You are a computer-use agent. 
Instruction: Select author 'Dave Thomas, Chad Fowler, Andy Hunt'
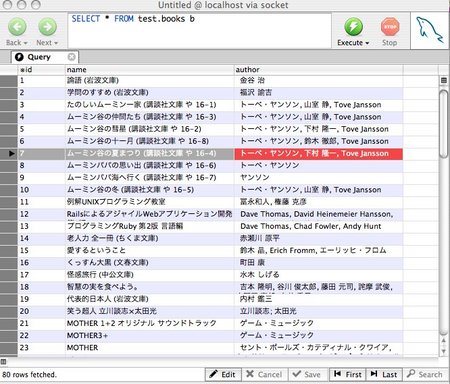coord(319,226)
